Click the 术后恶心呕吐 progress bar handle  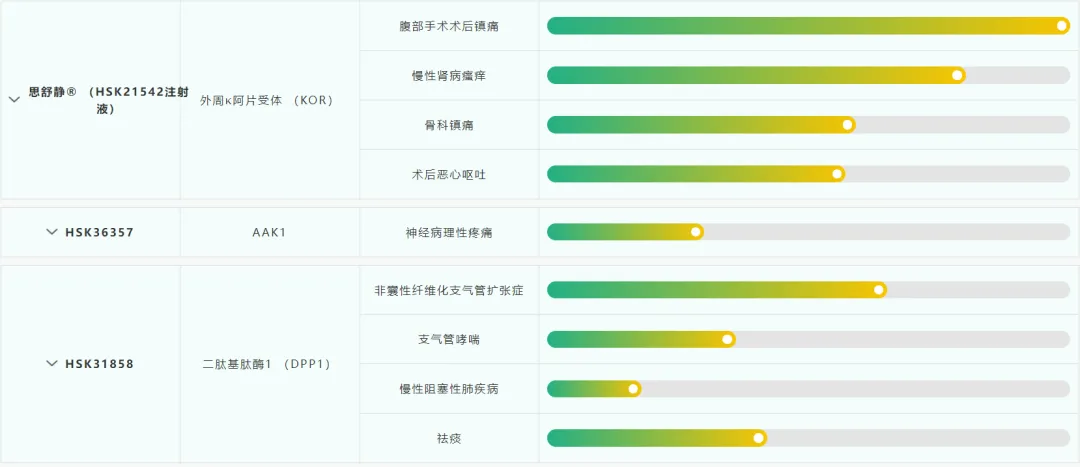point(838,174)
